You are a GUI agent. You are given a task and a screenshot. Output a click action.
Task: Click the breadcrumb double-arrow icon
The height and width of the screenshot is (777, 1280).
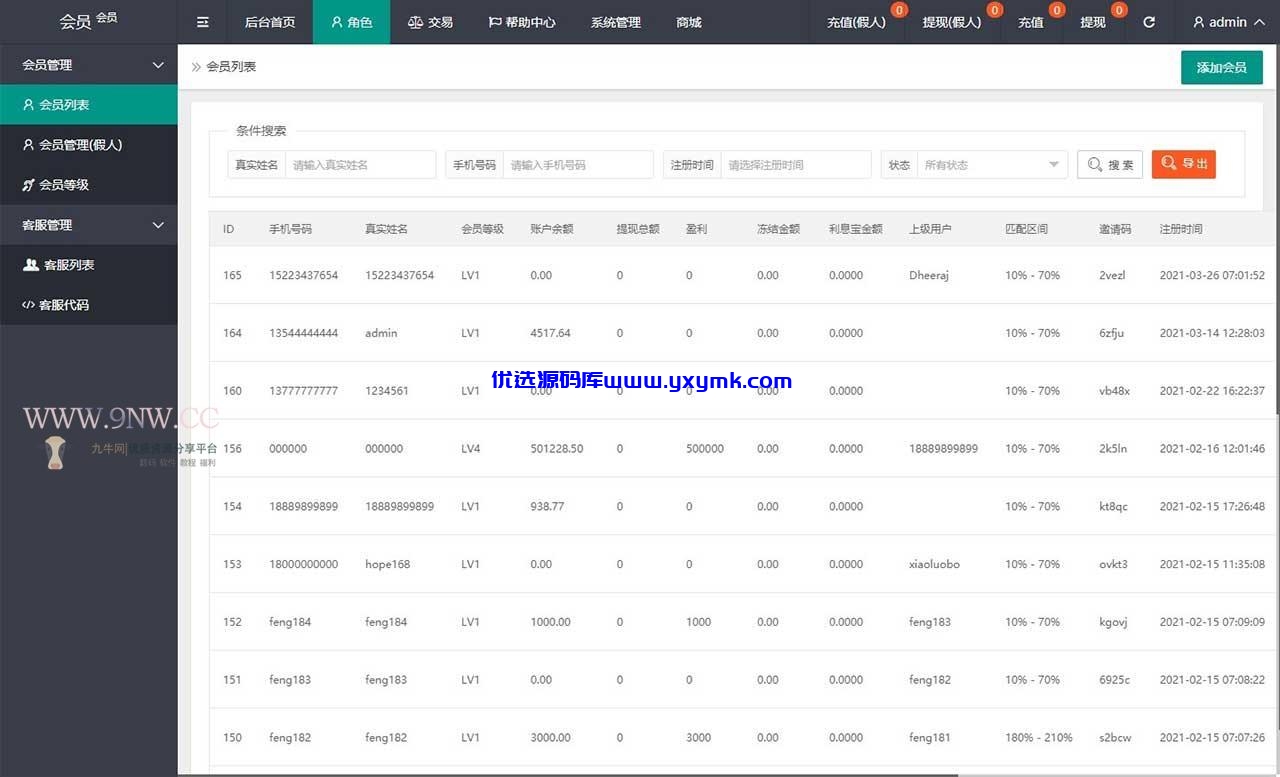coord(196,67)
